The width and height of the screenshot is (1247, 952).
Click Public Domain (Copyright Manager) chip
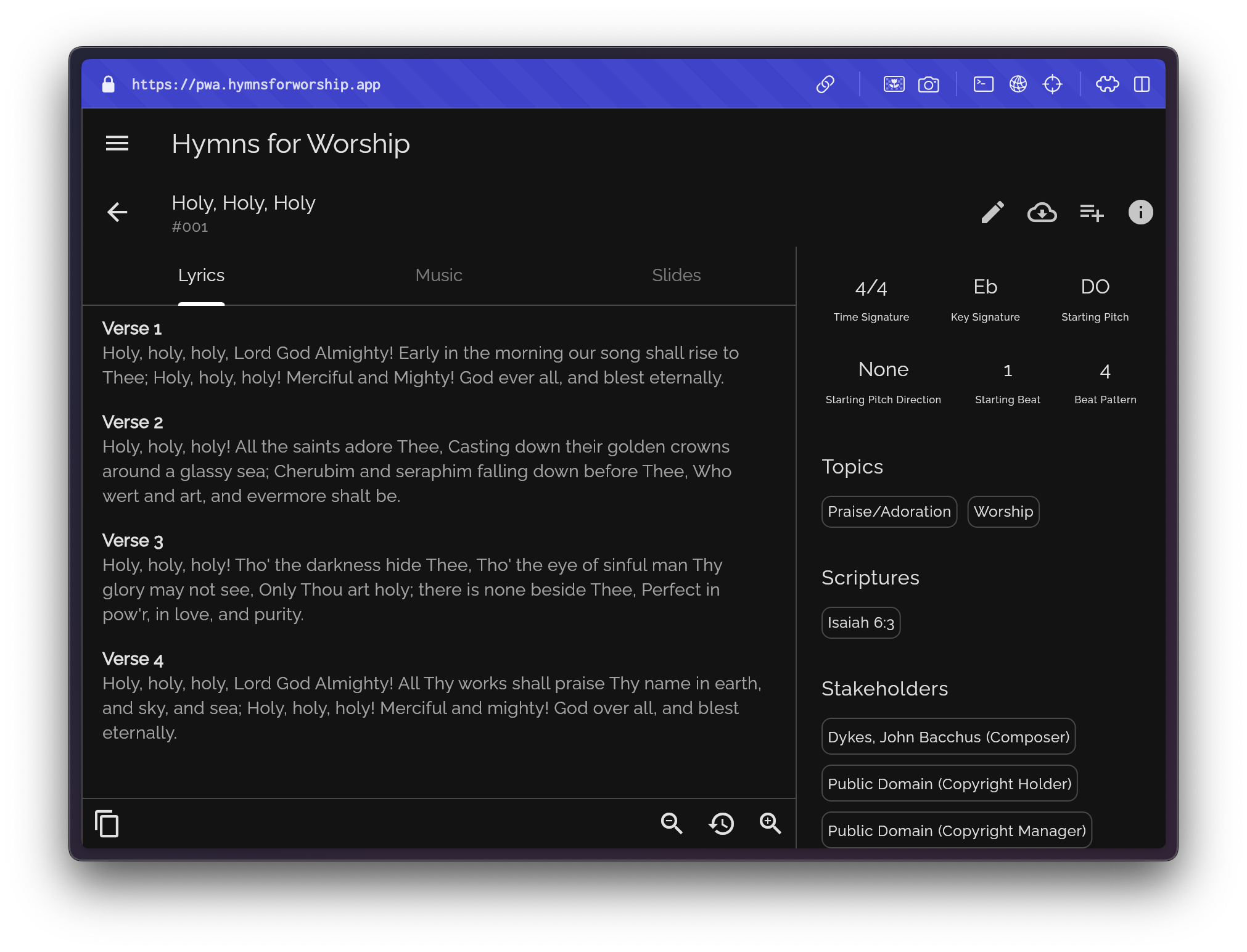(x=957, y=831)
